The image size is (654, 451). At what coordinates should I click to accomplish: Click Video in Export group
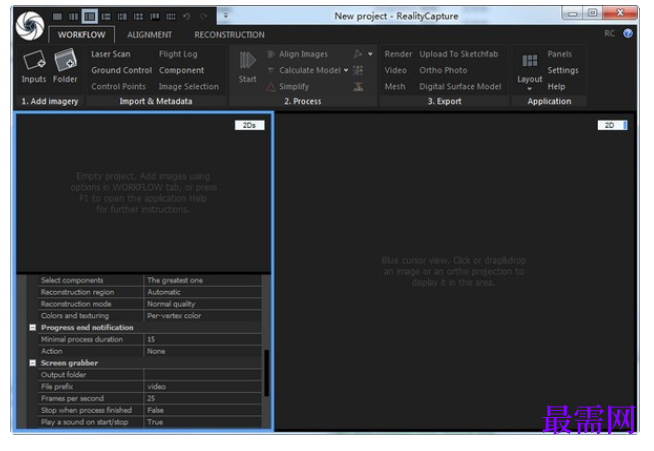click(x=395, y=70)
